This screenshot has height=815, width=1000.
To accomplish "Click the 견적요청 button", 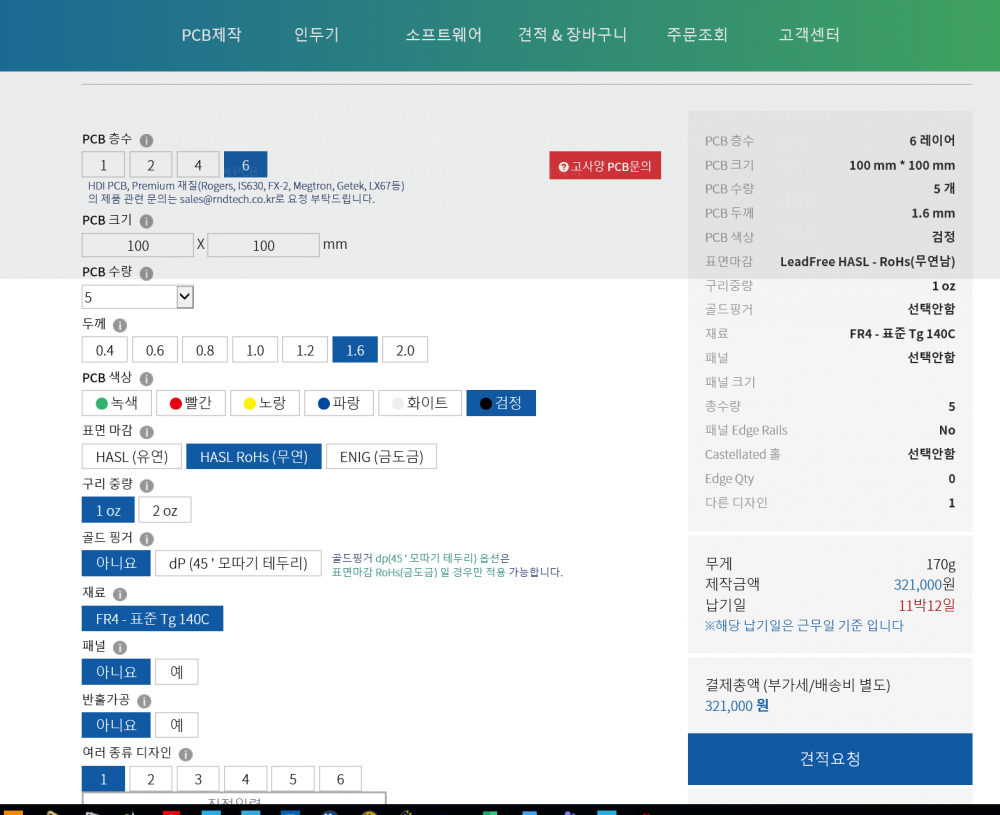I will coord(829,759).
